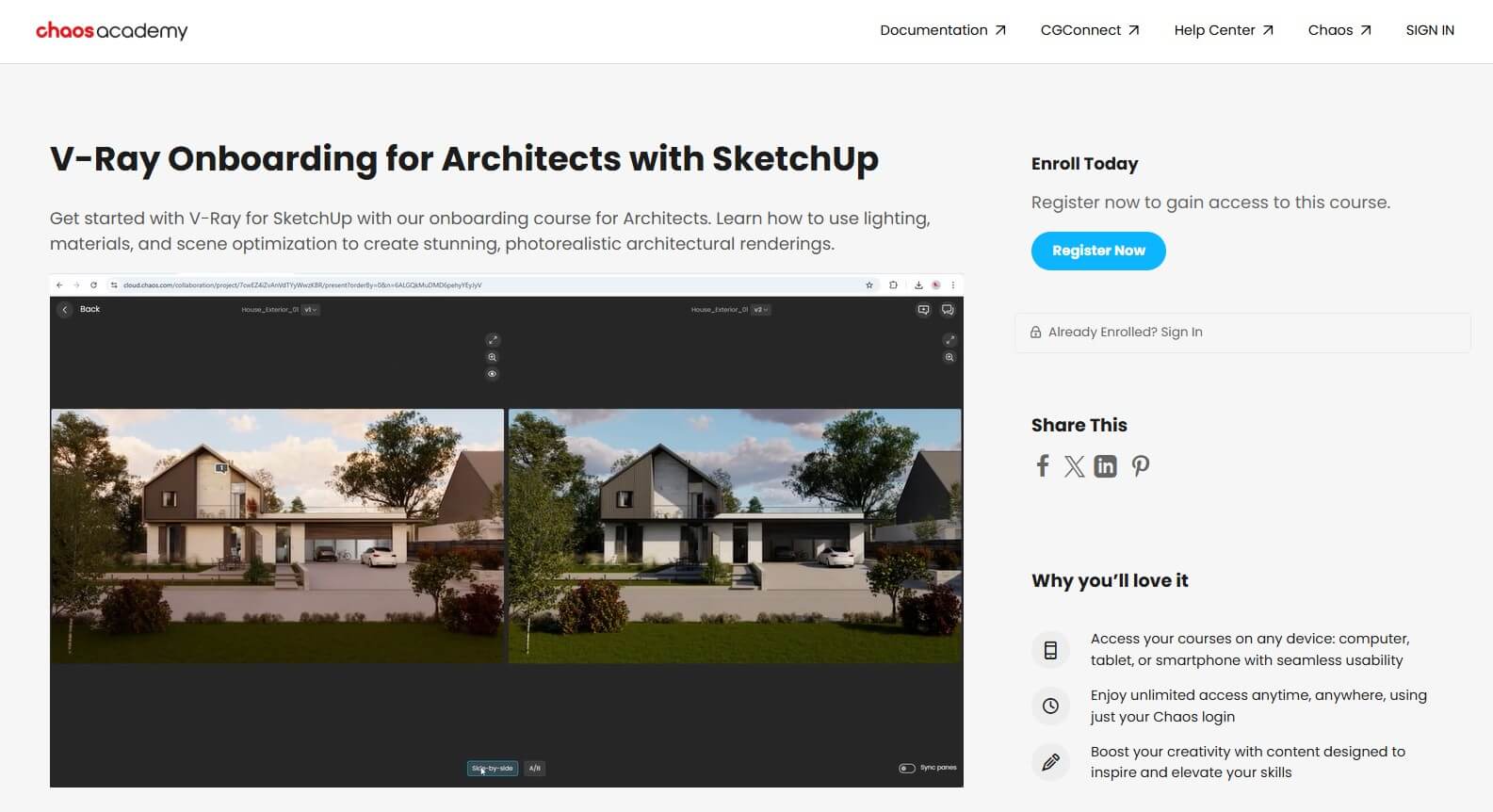
Task: Click the preview browser's extensions puzzle icon
Action: pos(893,284)
